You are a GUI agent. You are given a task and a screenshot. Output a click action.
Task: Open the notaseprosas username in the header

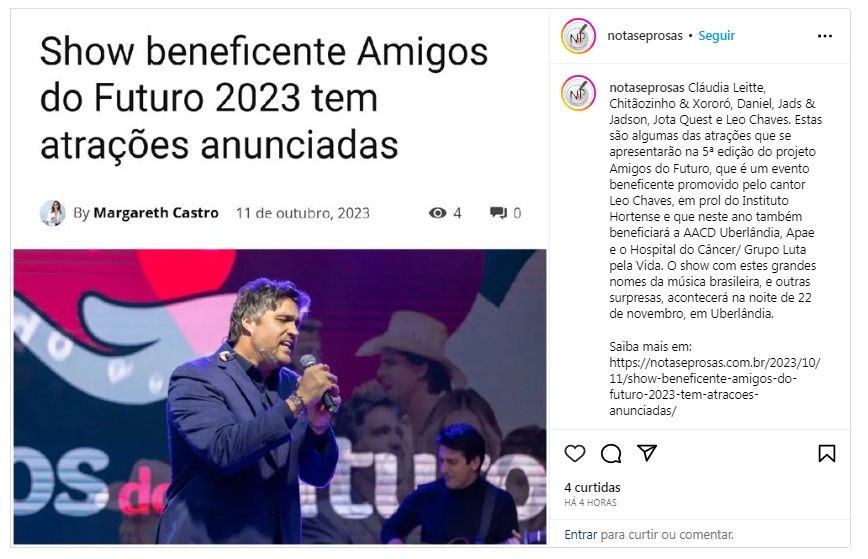pyautogui.click(x=645, y=35)
